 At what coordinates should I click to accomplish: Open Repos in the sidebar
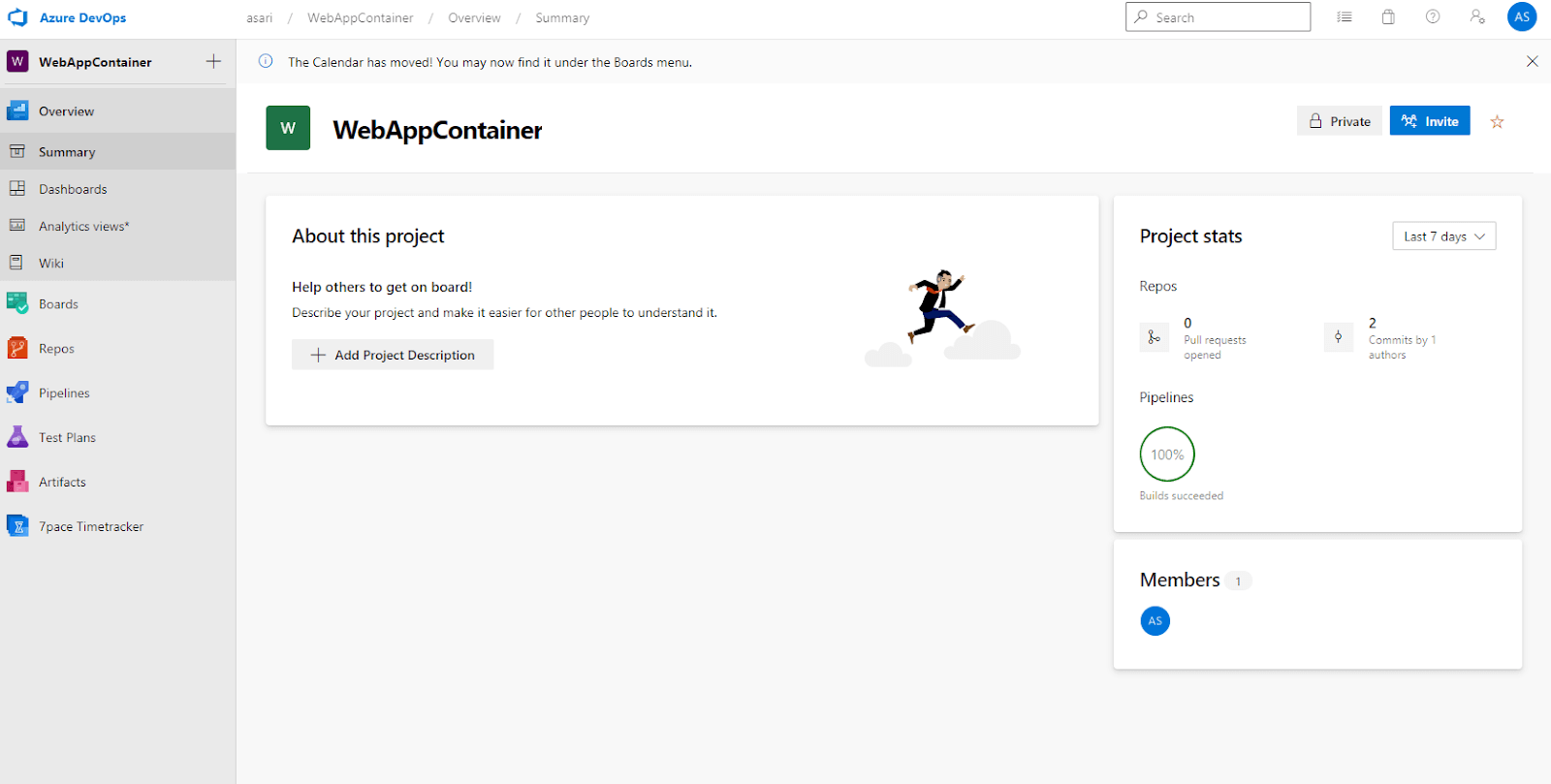click(56, 349)
